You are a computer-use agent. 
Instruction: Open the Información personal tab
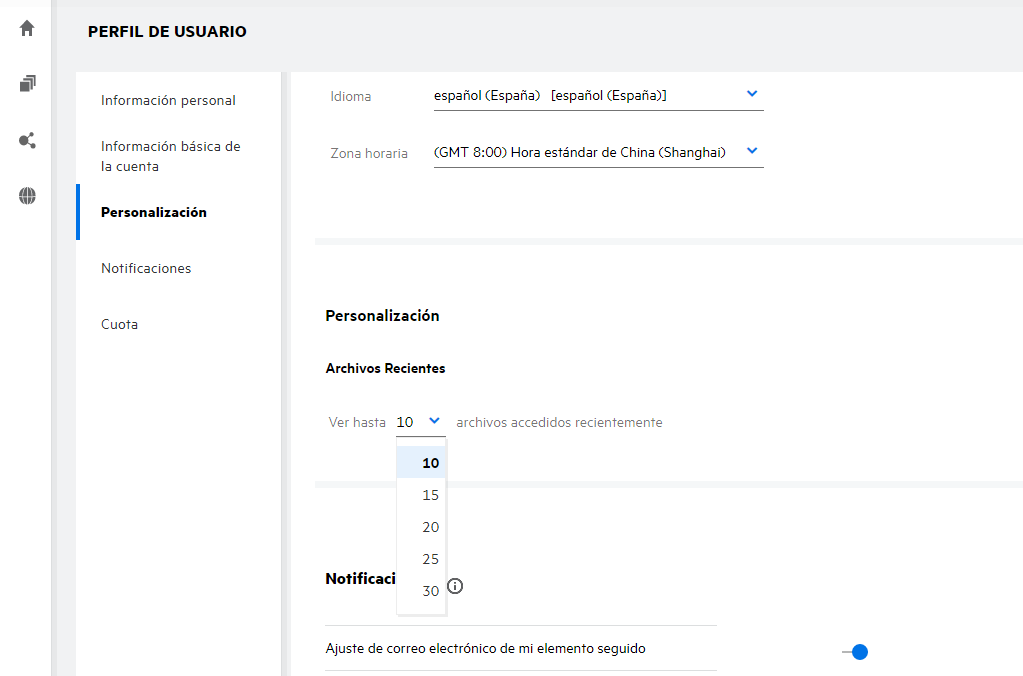click(168, 100)
